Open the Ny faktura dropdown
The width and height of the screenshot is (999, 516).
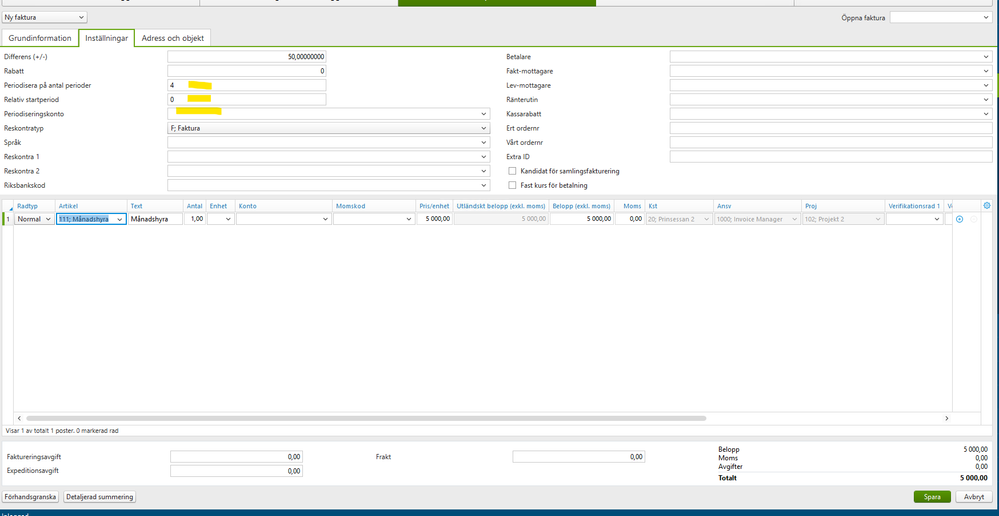(45, 17)
